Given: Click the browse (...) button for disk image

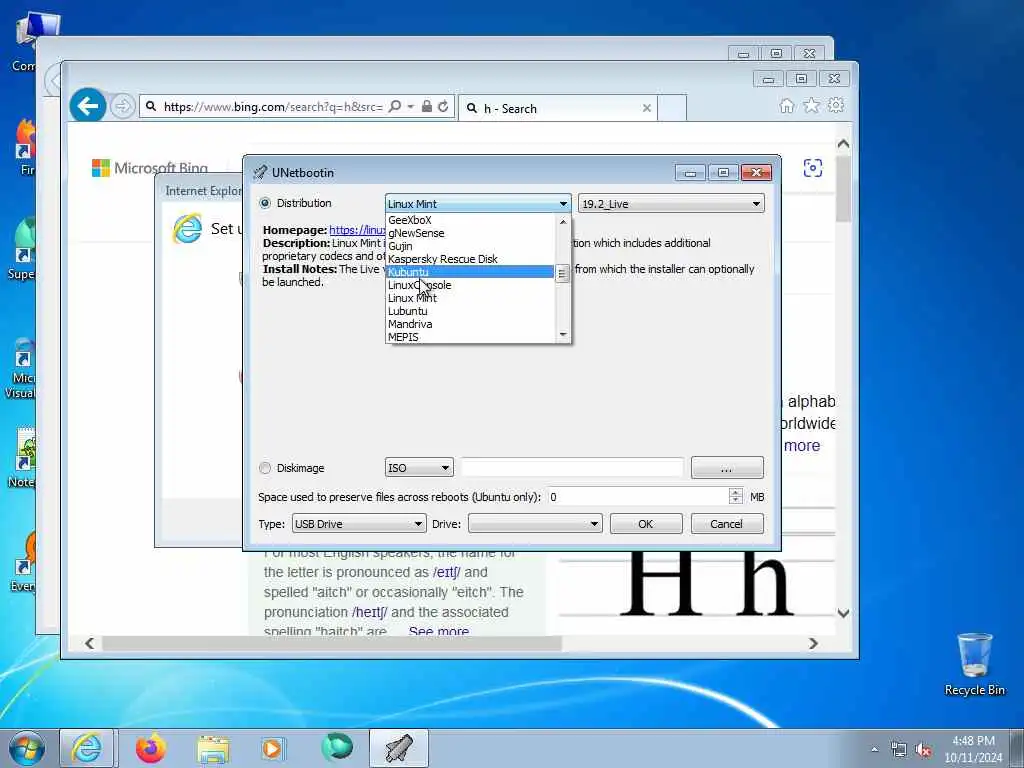Looking at the screenshot, I should [727, 468].
